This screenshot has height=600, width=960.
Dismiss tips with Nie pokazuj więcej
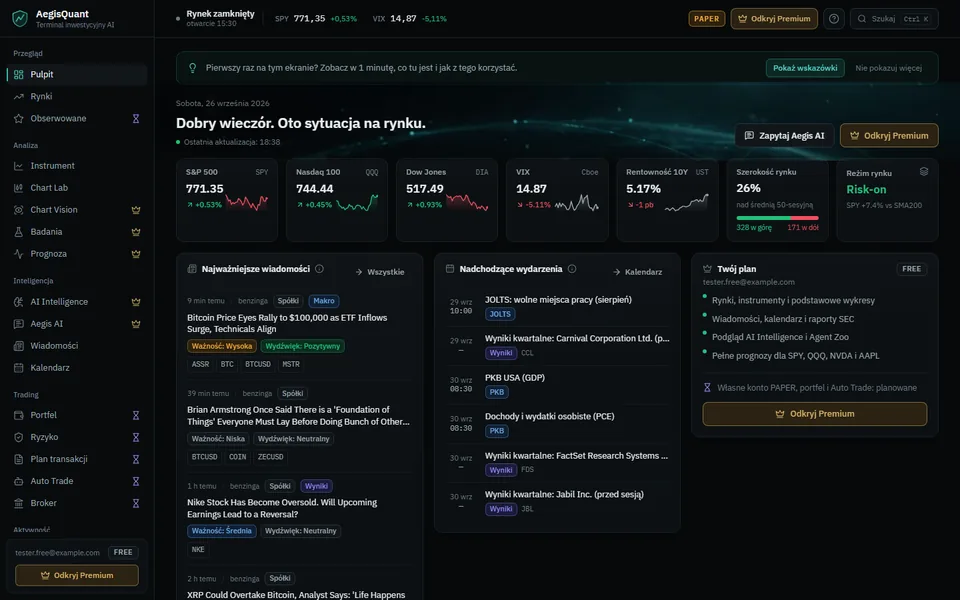888,68
